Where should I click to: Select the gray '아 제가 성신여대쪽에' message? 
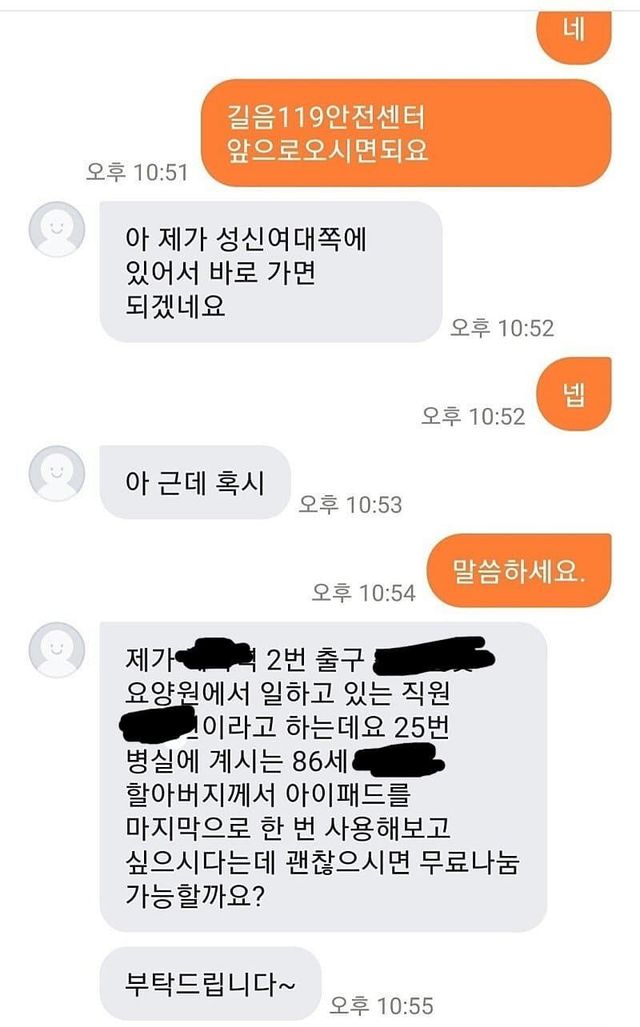(271, 272)
